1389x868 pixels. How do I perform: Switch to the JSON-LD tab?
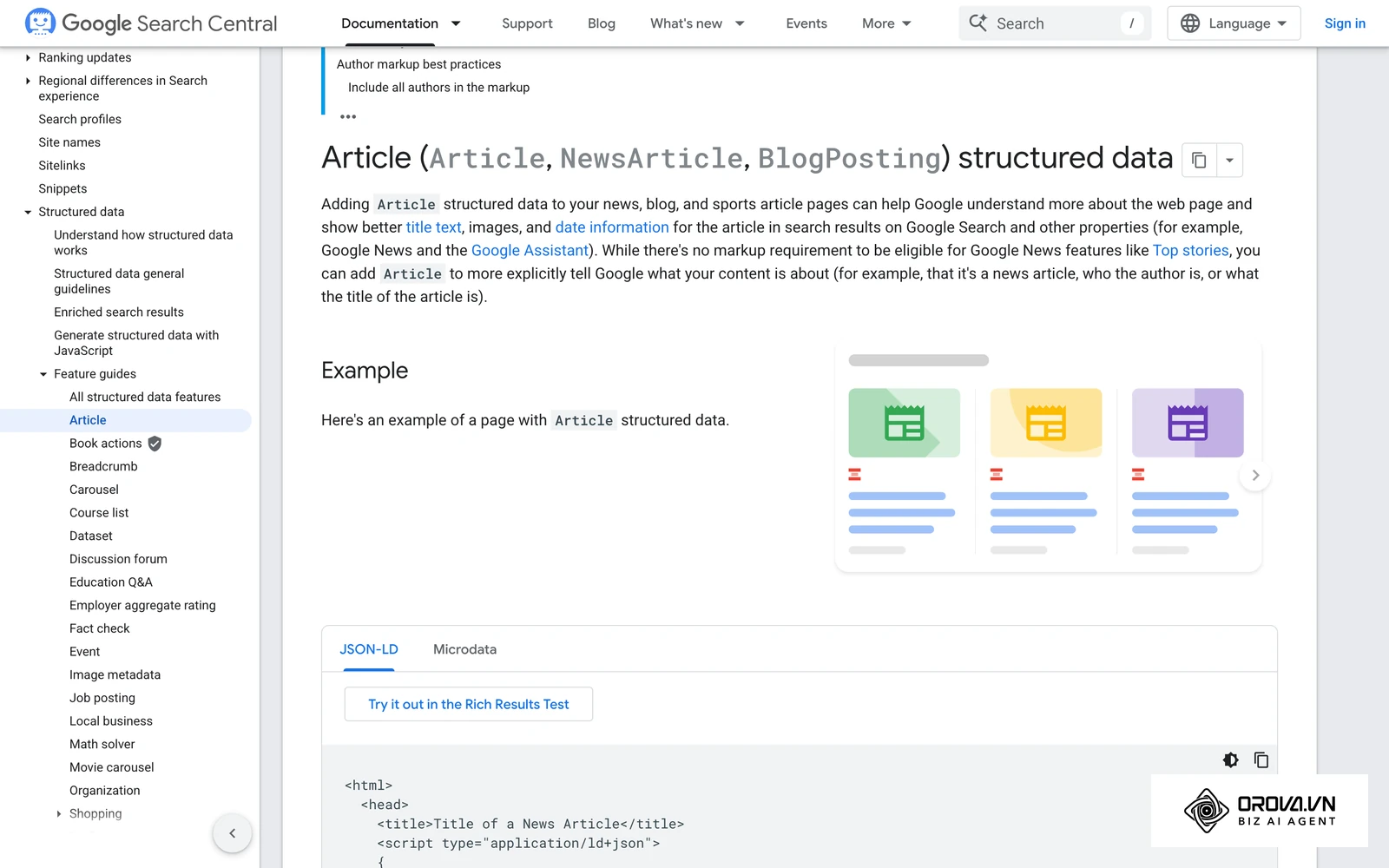(369, 649)
